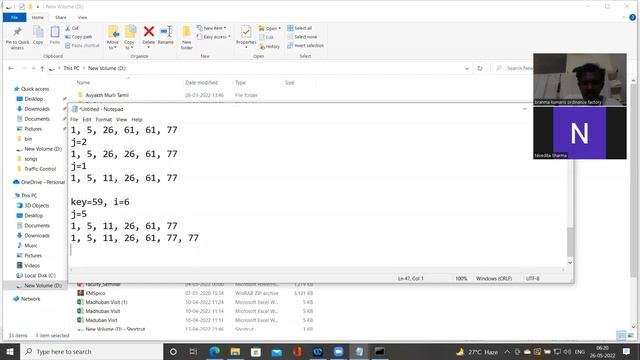This screenshot has height=360, width=640.
Task: Click the taskbar search box
Action: coord(91,351)
